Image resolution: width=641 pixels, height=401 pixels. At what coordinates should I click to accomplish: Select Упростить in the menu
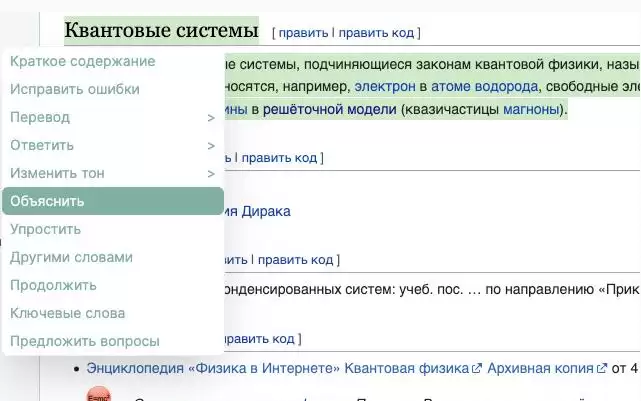pyautogui.click(x=113, y=229)
